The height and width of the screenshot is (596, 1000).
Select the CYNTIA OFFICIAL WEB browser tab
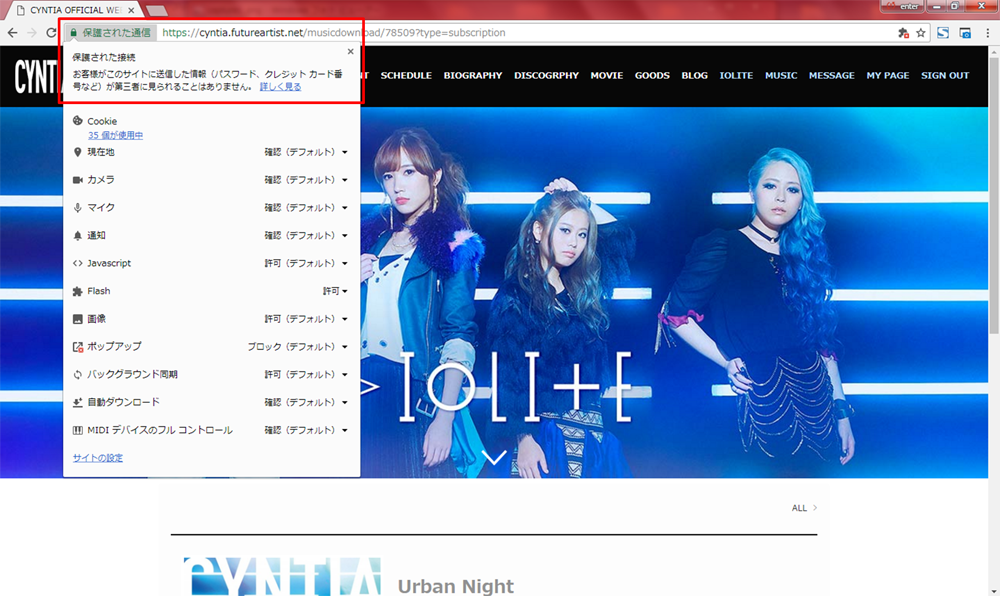click(75, 10)
